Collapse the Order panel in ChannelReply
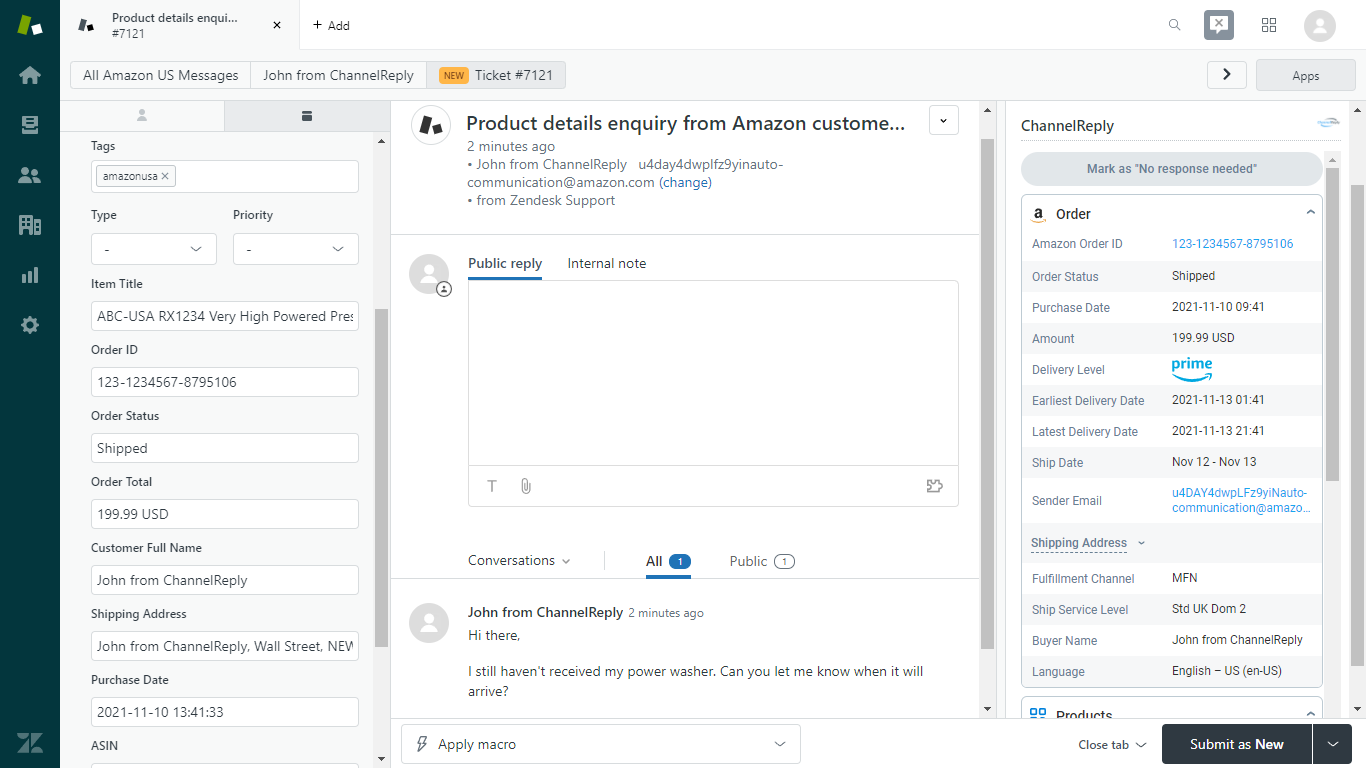Image resolution: width=1366 pixels, height=768 pixels. 1310,213
